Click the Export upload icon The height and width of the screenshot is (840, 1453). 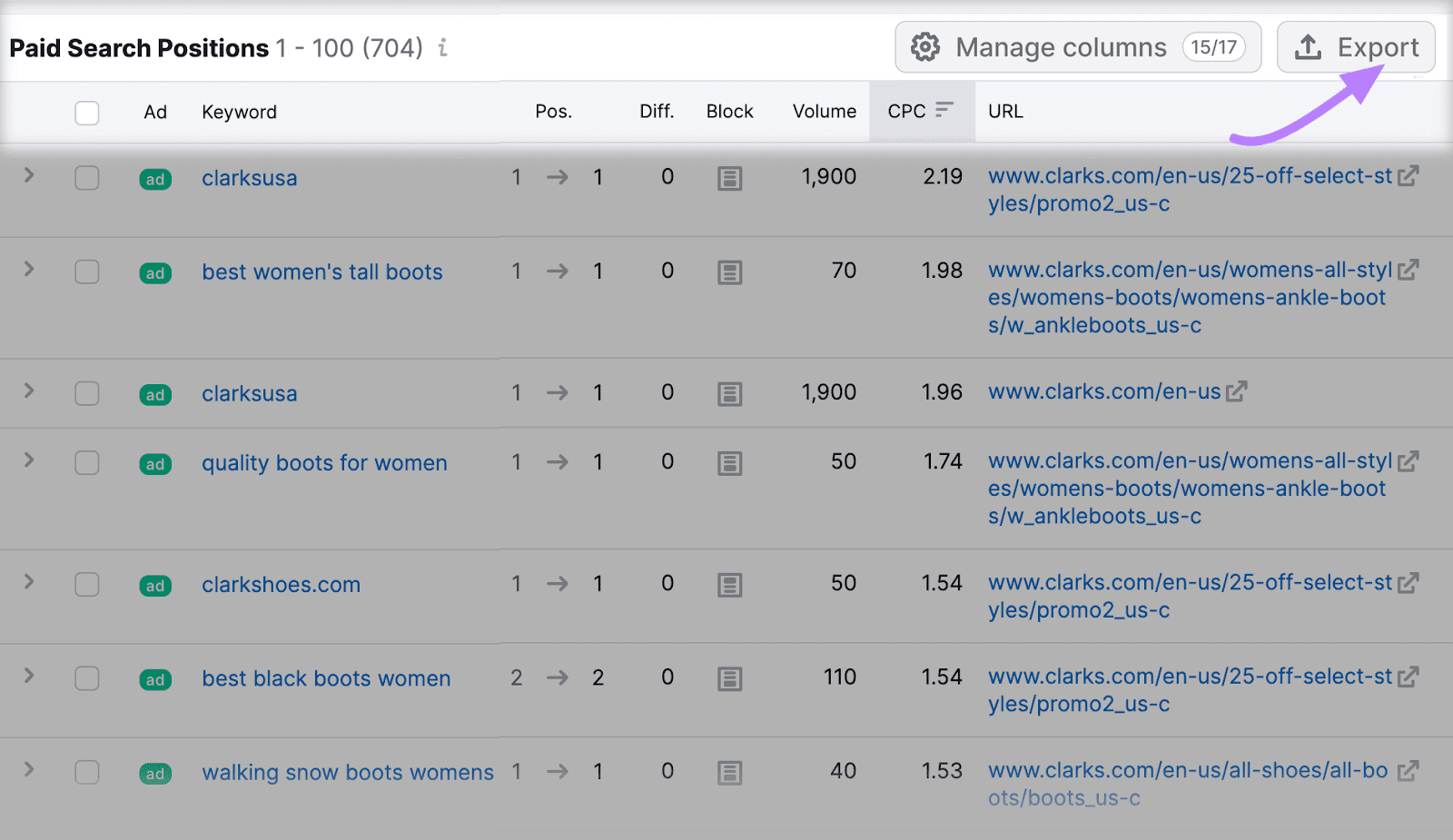(x=1308, y=47)
